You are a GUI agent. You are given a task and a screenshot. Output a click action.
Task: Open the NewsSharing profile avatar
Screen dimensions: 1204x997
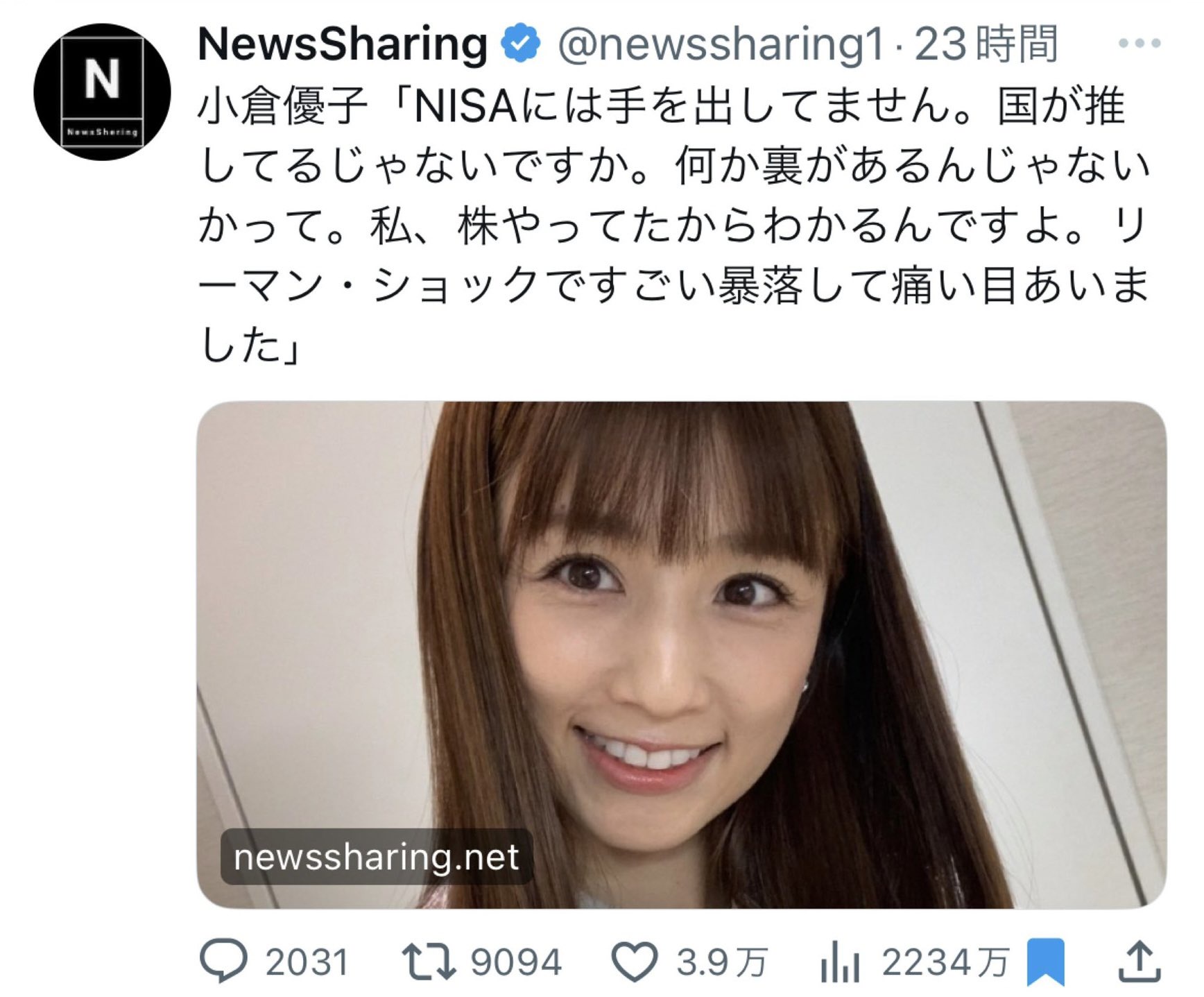[x=102, y=92]
